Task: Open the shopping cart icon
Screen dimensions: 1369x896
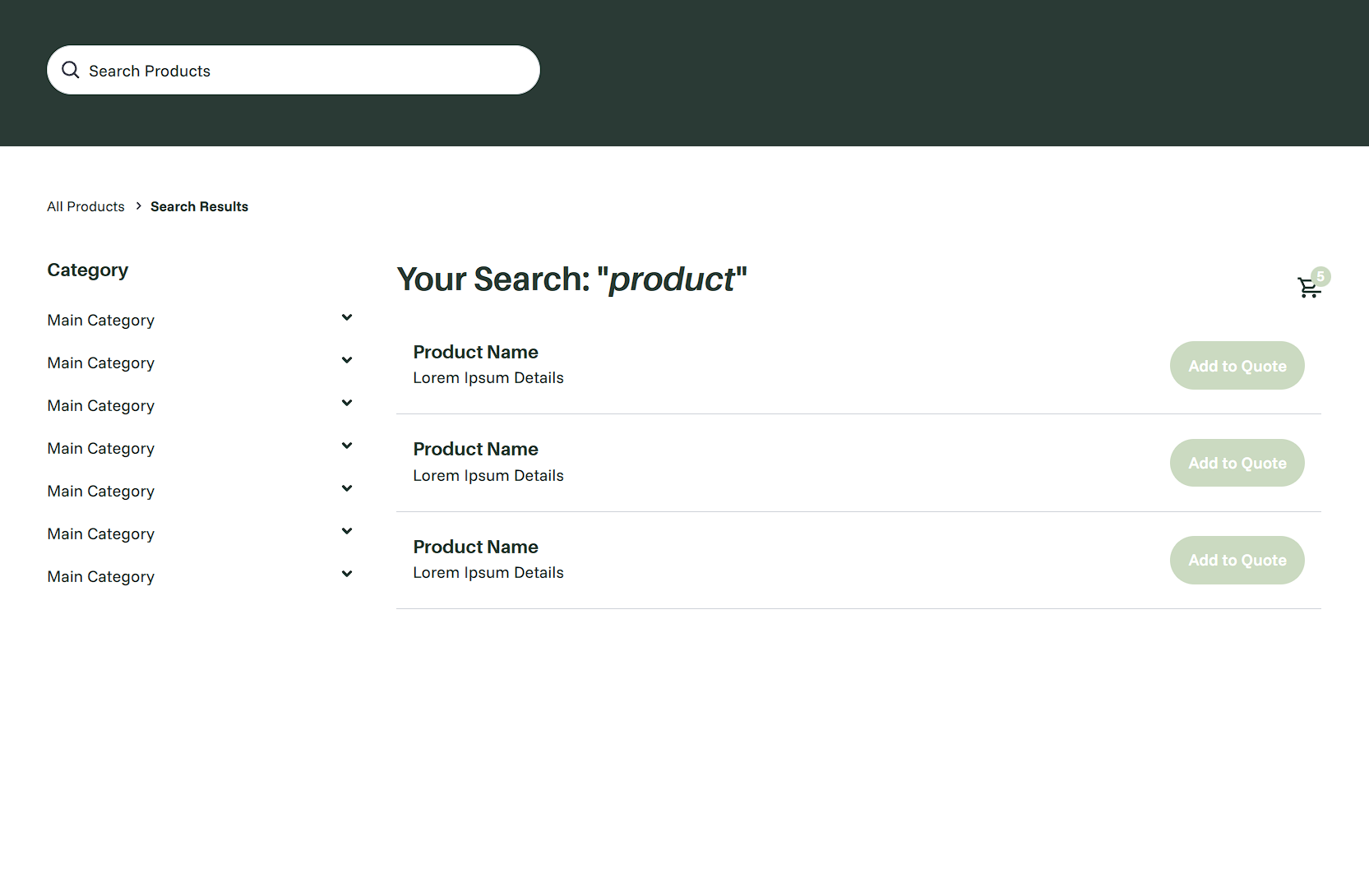Action: 1309,289
